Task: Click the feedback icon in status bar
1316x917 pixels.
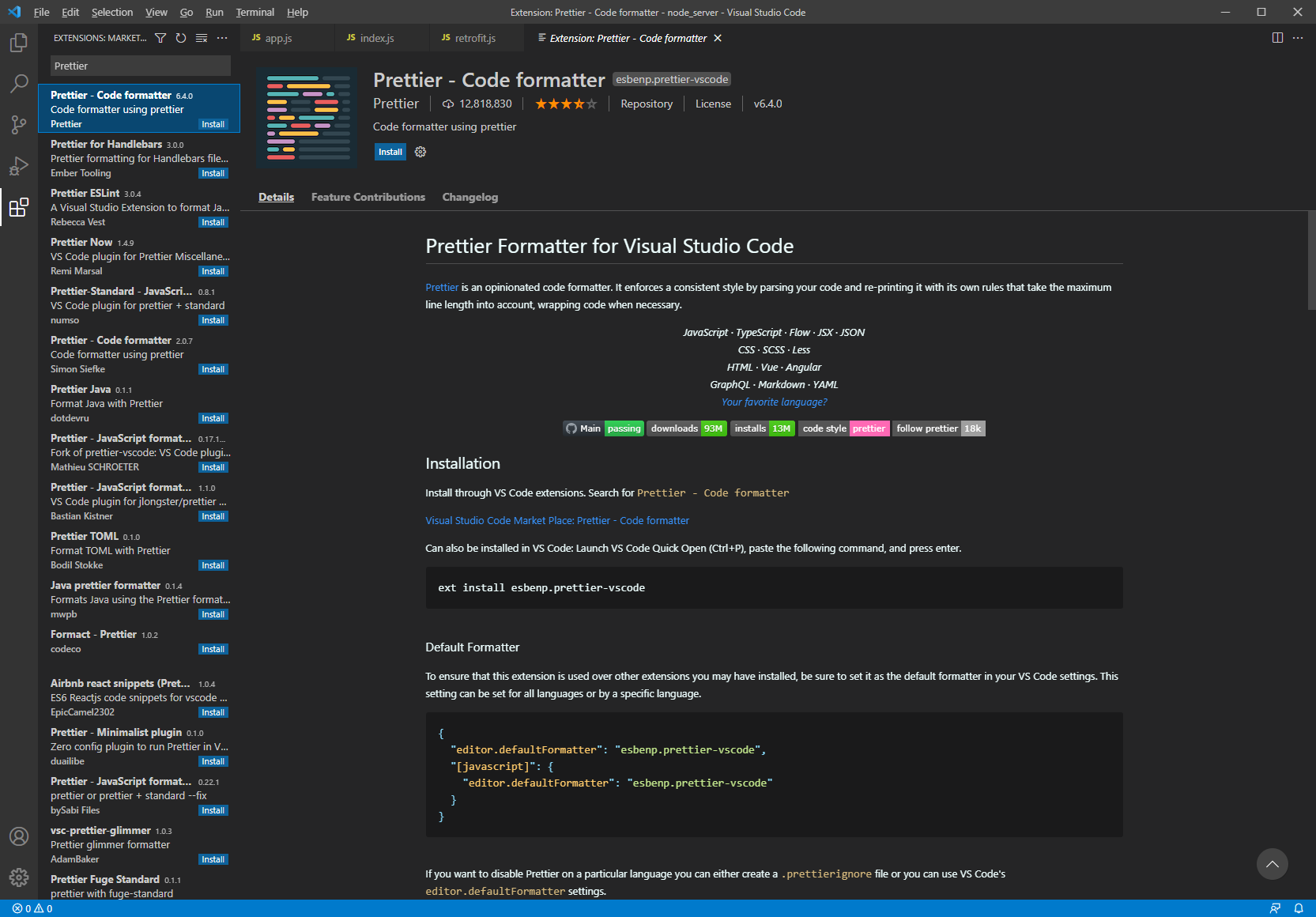Action: 1275,908
